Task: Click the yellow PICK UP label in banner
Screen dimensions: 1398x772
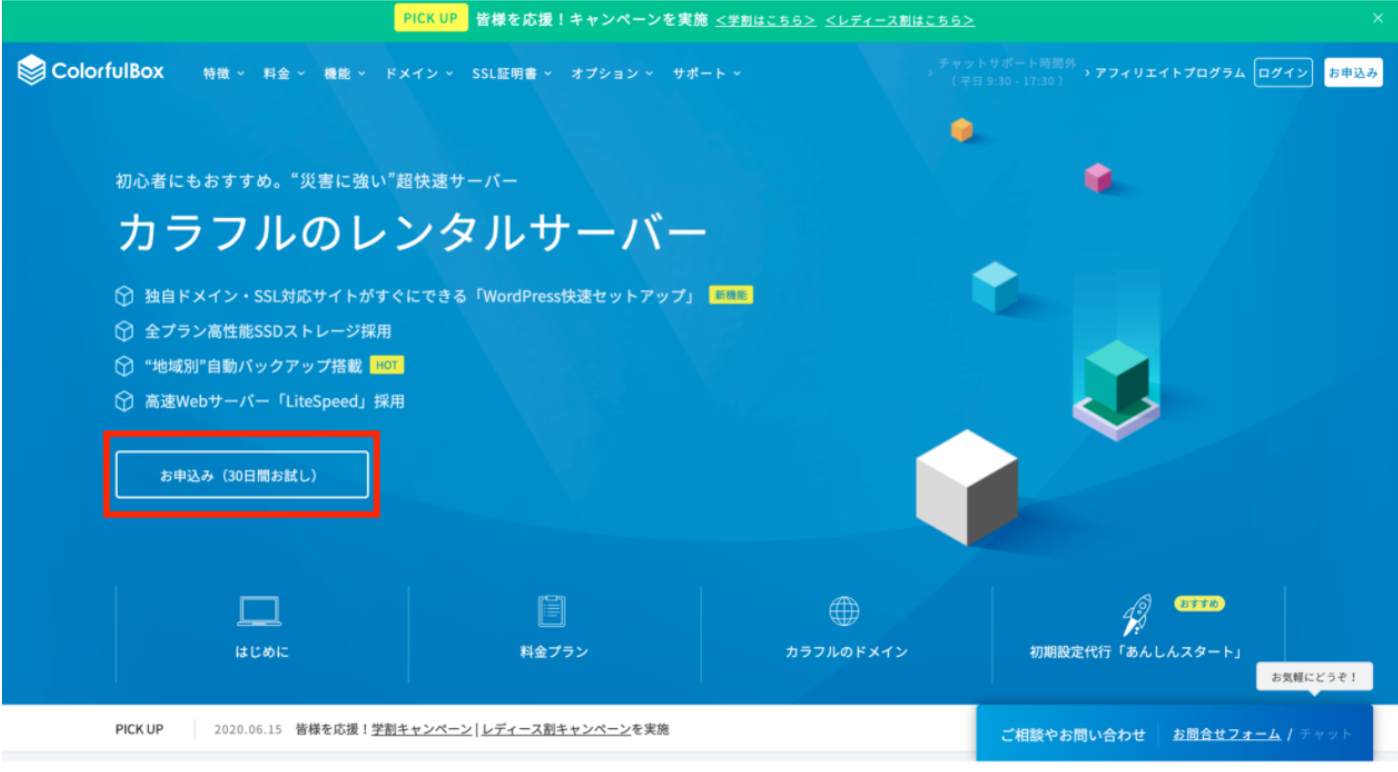Action: click(431, 19)
